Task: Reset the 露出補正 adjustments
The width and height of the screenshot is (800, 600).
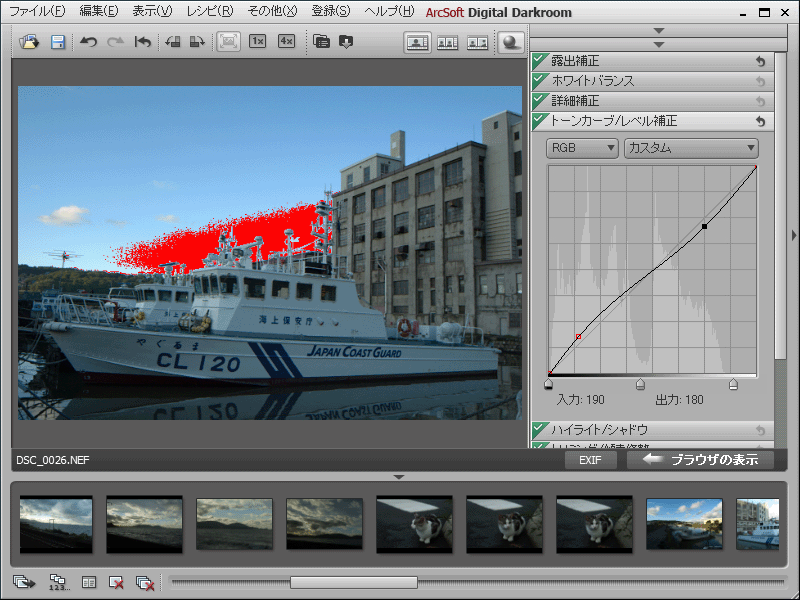Action: (761, 62)
